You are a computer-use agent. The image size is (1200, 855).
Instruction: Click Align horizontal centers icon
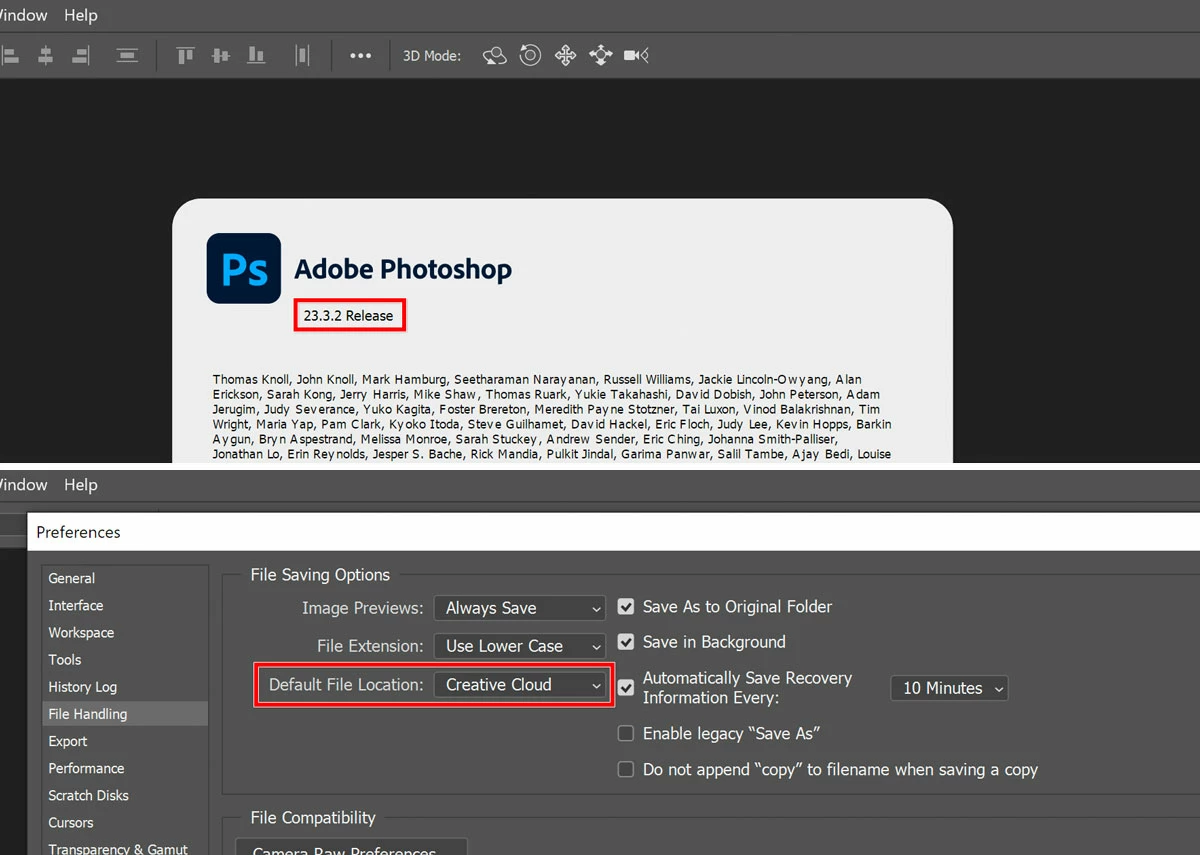45,56
